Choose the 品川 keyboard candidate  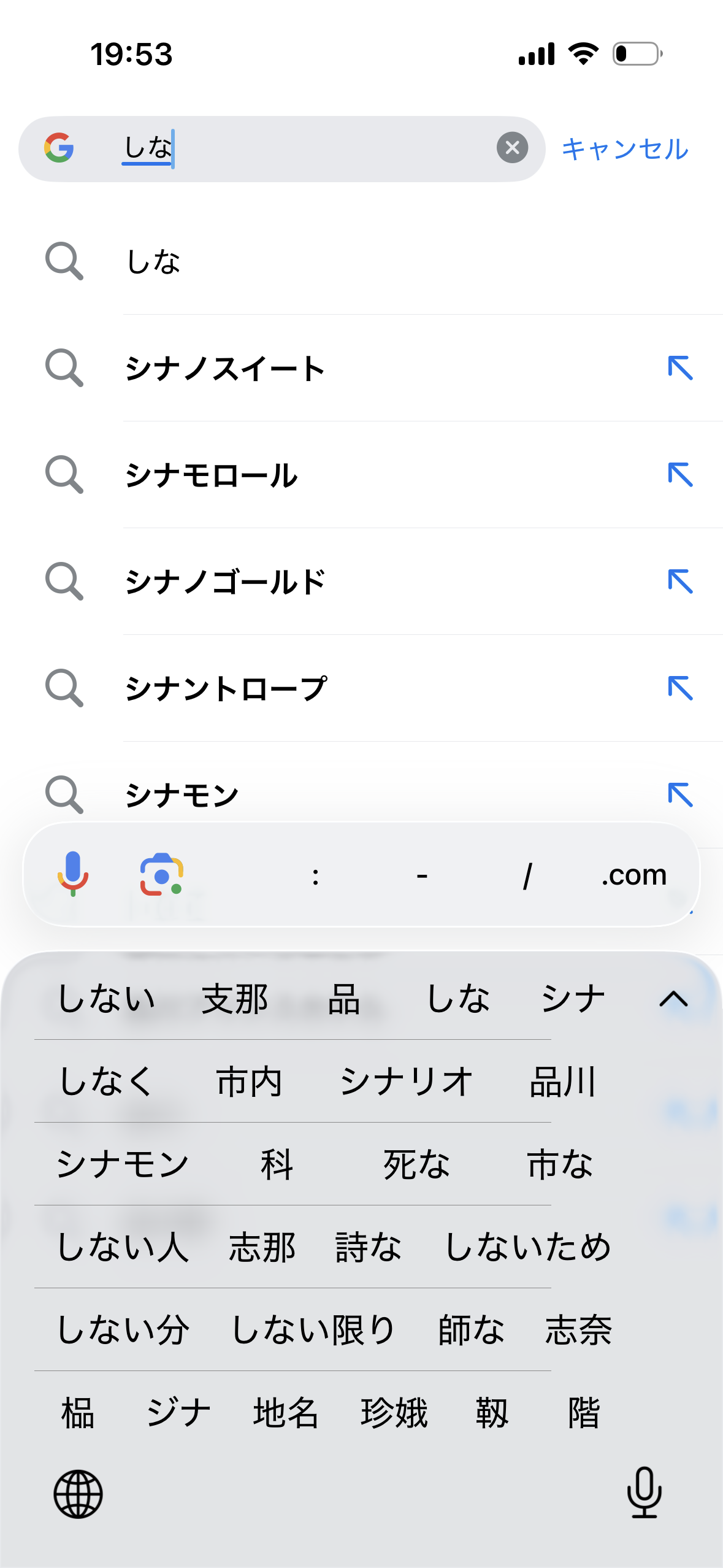click(563, 1082)
